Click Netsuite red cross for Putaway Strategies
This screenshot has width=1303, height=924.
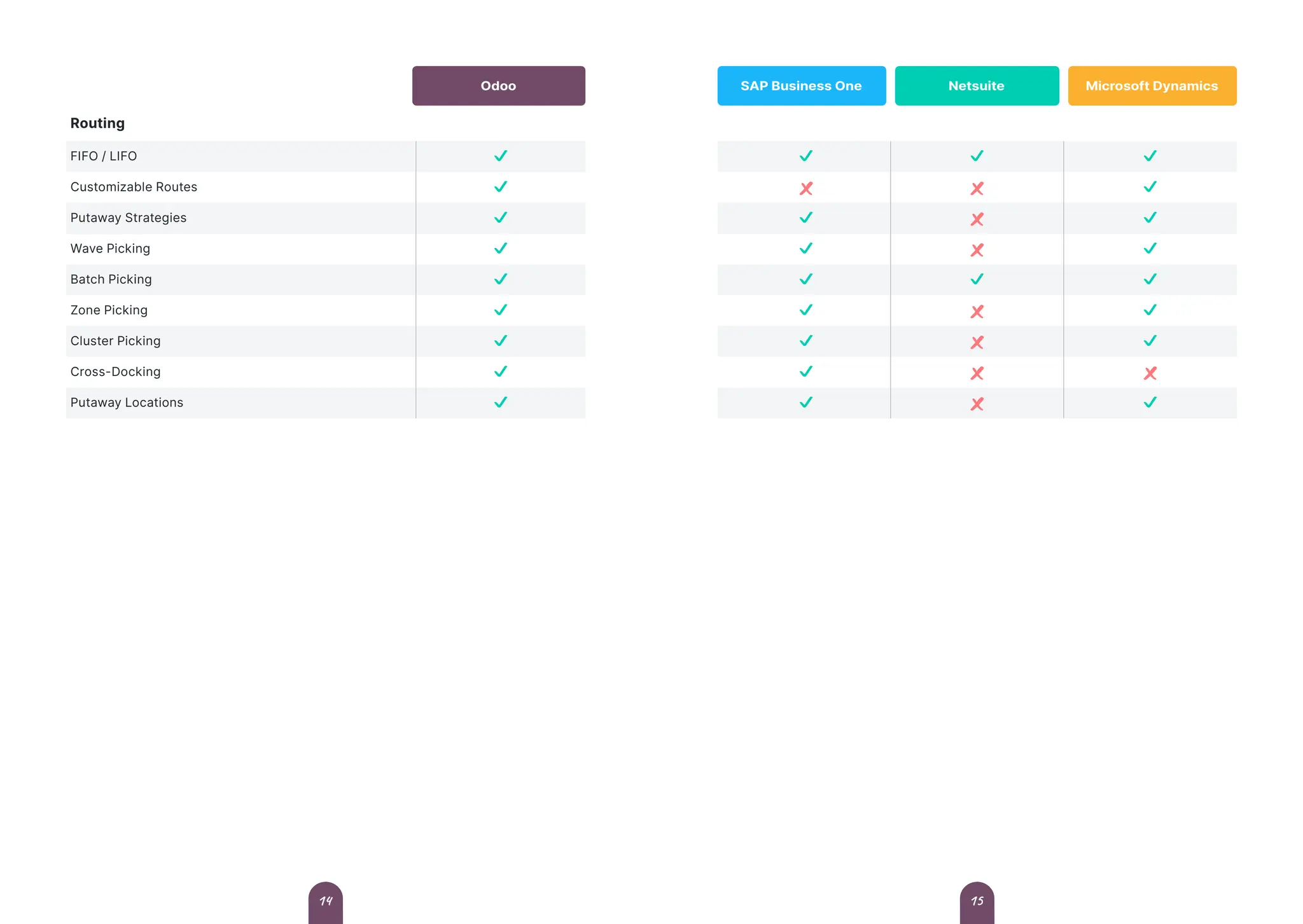point(977,219)
